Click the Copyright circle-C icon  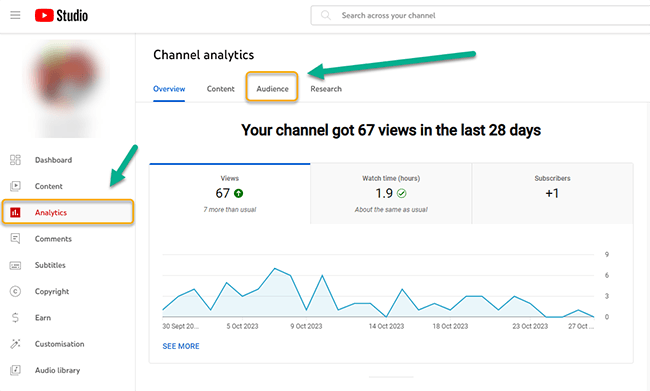click(15, 291)
